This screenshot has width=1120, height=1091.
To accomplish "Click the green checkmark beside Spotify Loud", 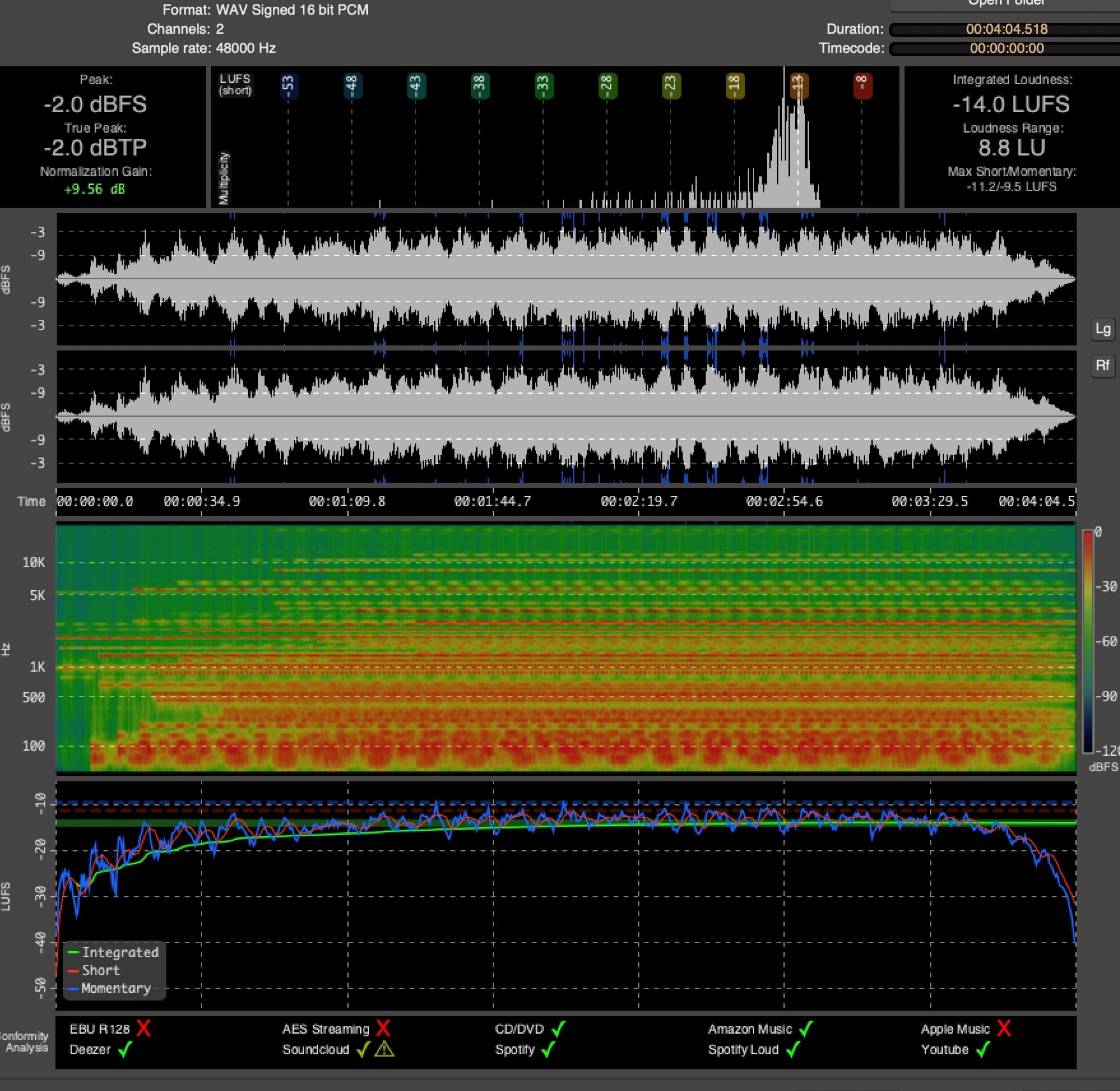I will click(792, 1049).
